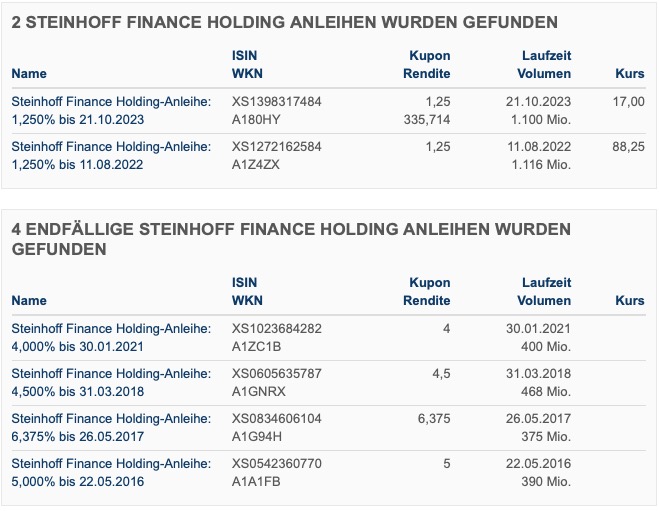Sort the top table by Laufzeit

tap(546, 55)
